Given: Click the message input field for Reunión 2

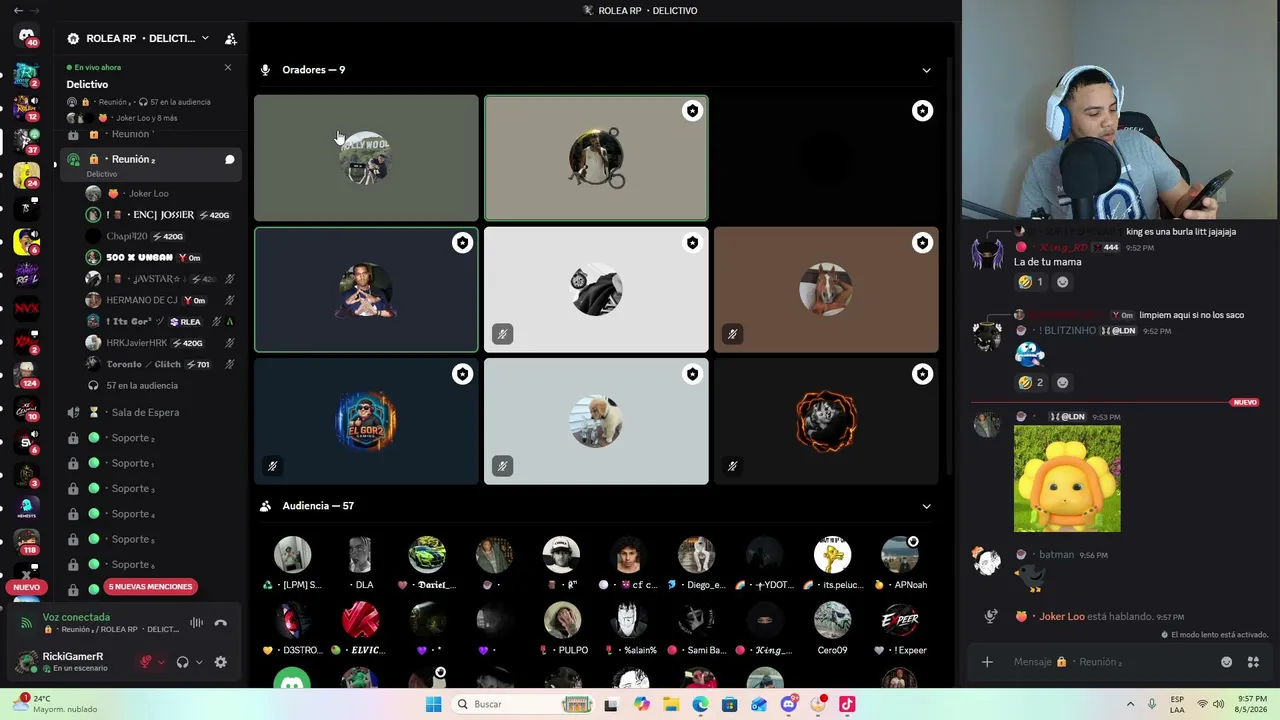Looking at the screenshot, I should [x=1110, y=662].
